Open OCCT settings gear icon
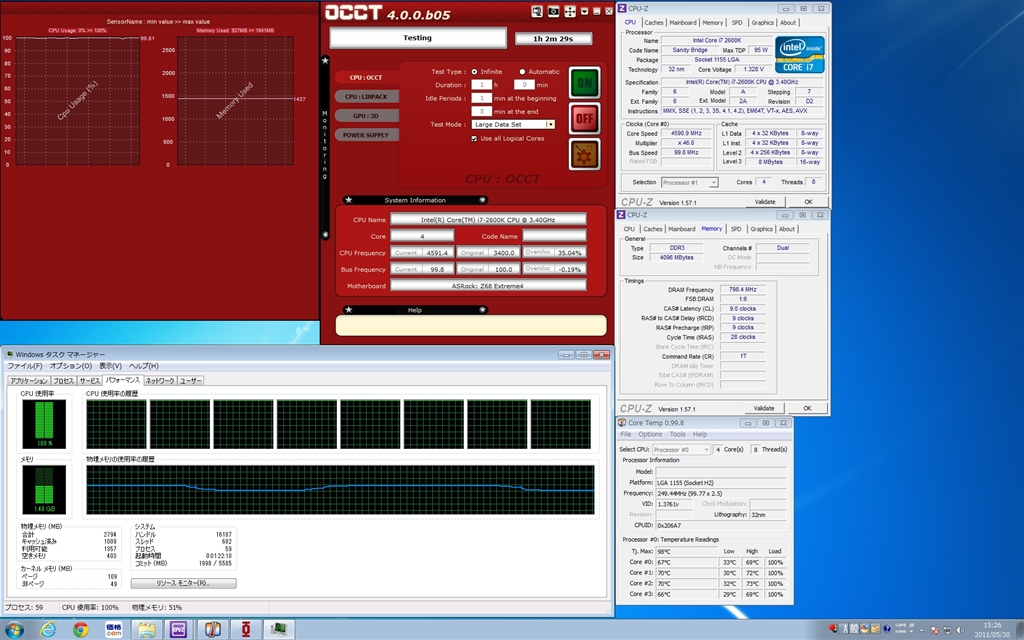The width and height of the screenshot is (1024, 640). [x=584, y=155]
